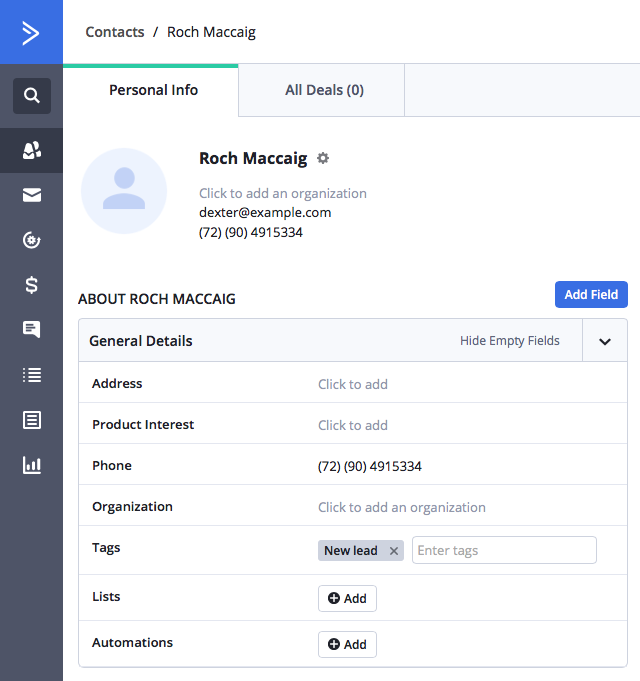Open Automations icon in sidebar
The height and width of the screenshot is (681, 640).
[x=31, y=240]
